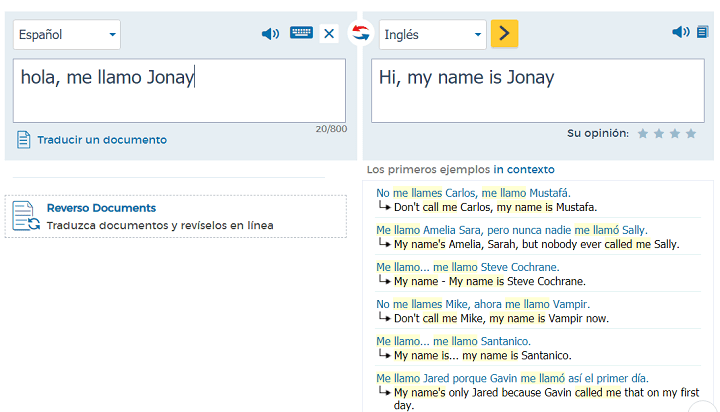Rate the translation with the first star
This screenshot has width=720, height=412.
[x=643, y=133]
